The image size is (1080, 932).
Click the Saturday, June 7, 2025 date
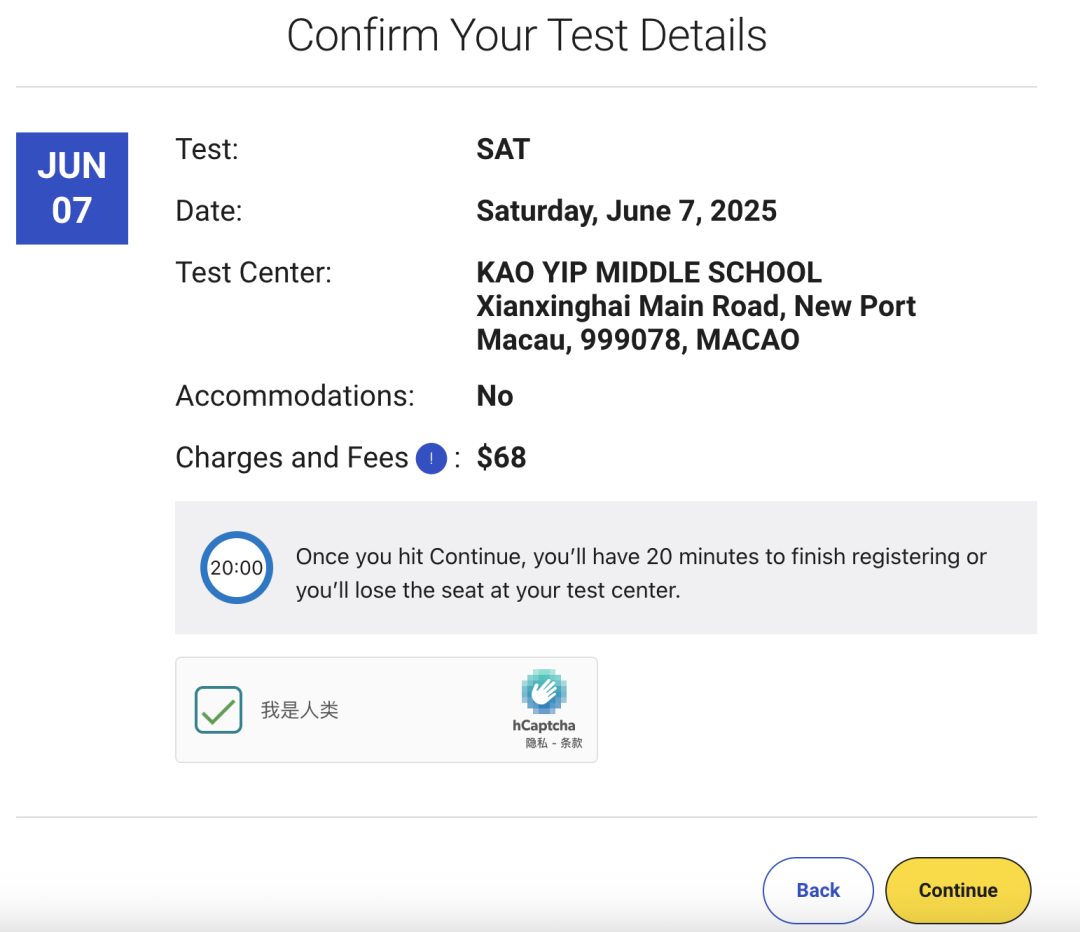click(626, 211)
